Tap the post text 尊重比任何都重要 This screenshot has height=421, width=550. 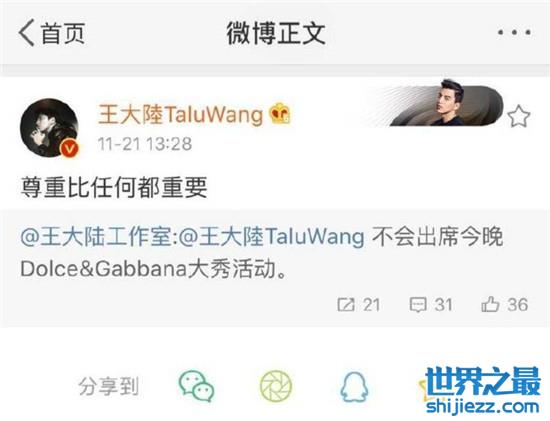click(x=114, y=188)
